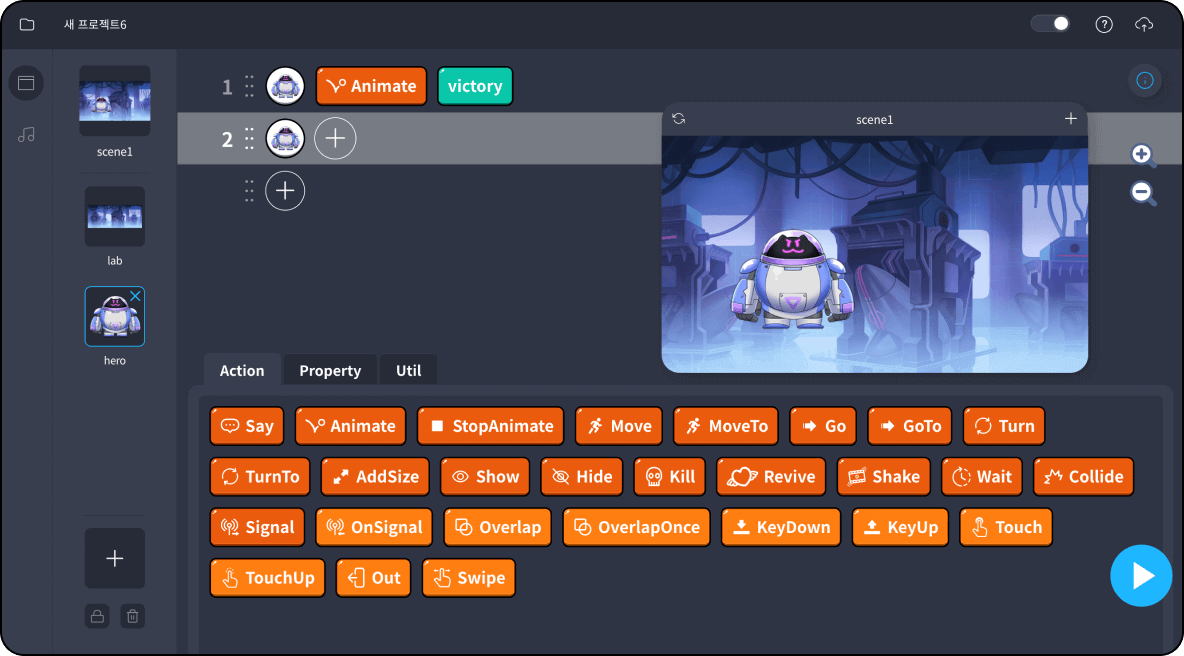Select the KeyUp block
The image size is (1184, 656).
coord(900,528)
